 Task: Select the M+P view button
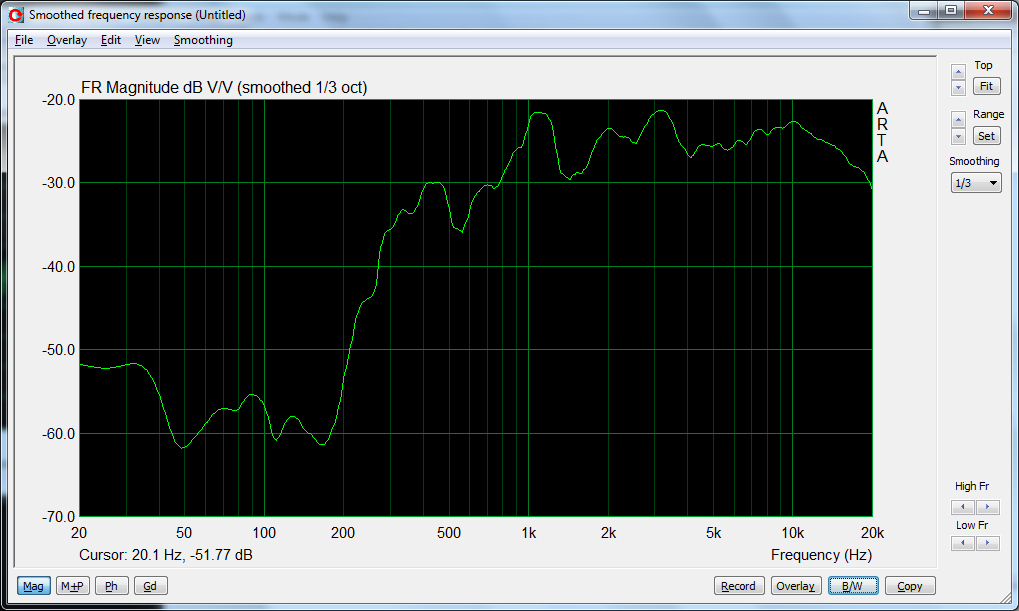72,586
